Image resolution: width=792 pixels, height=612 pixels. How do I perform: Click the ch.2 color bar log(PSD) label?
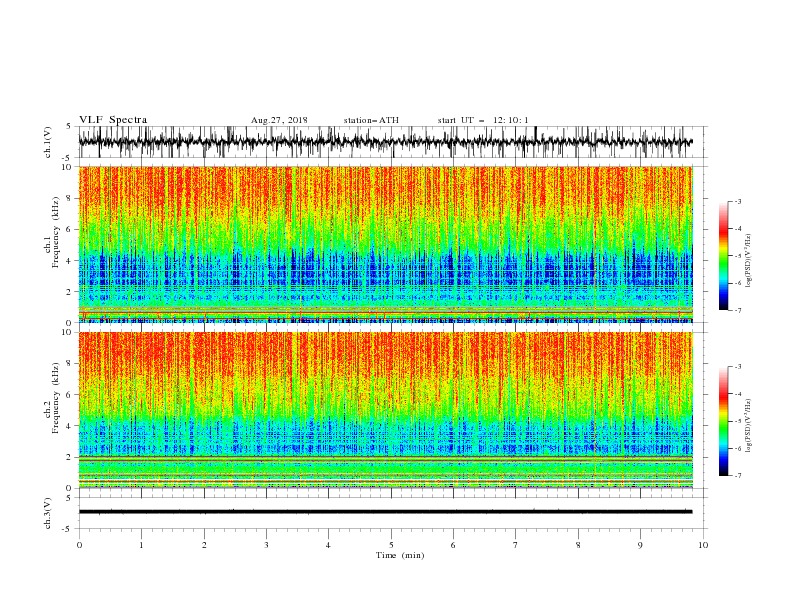tap(749, 425)
